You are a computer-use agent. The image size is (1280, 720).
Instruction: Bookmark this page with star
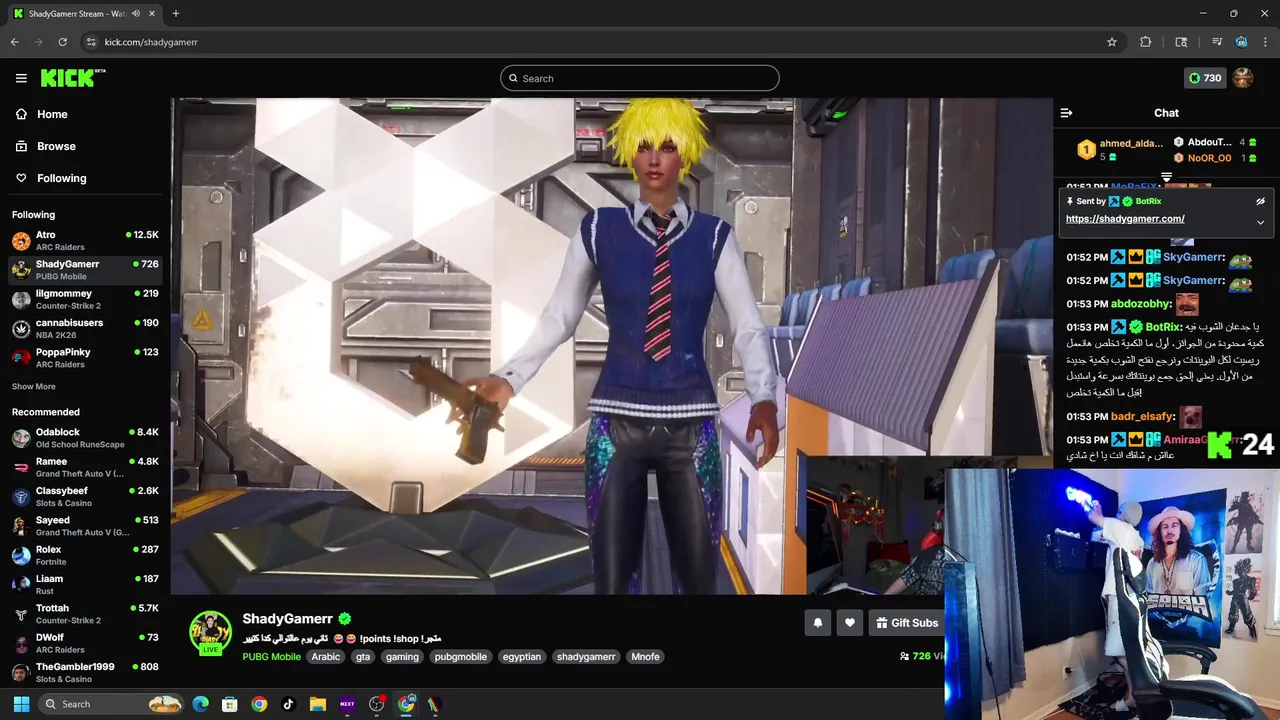(x=1111, y=42)
